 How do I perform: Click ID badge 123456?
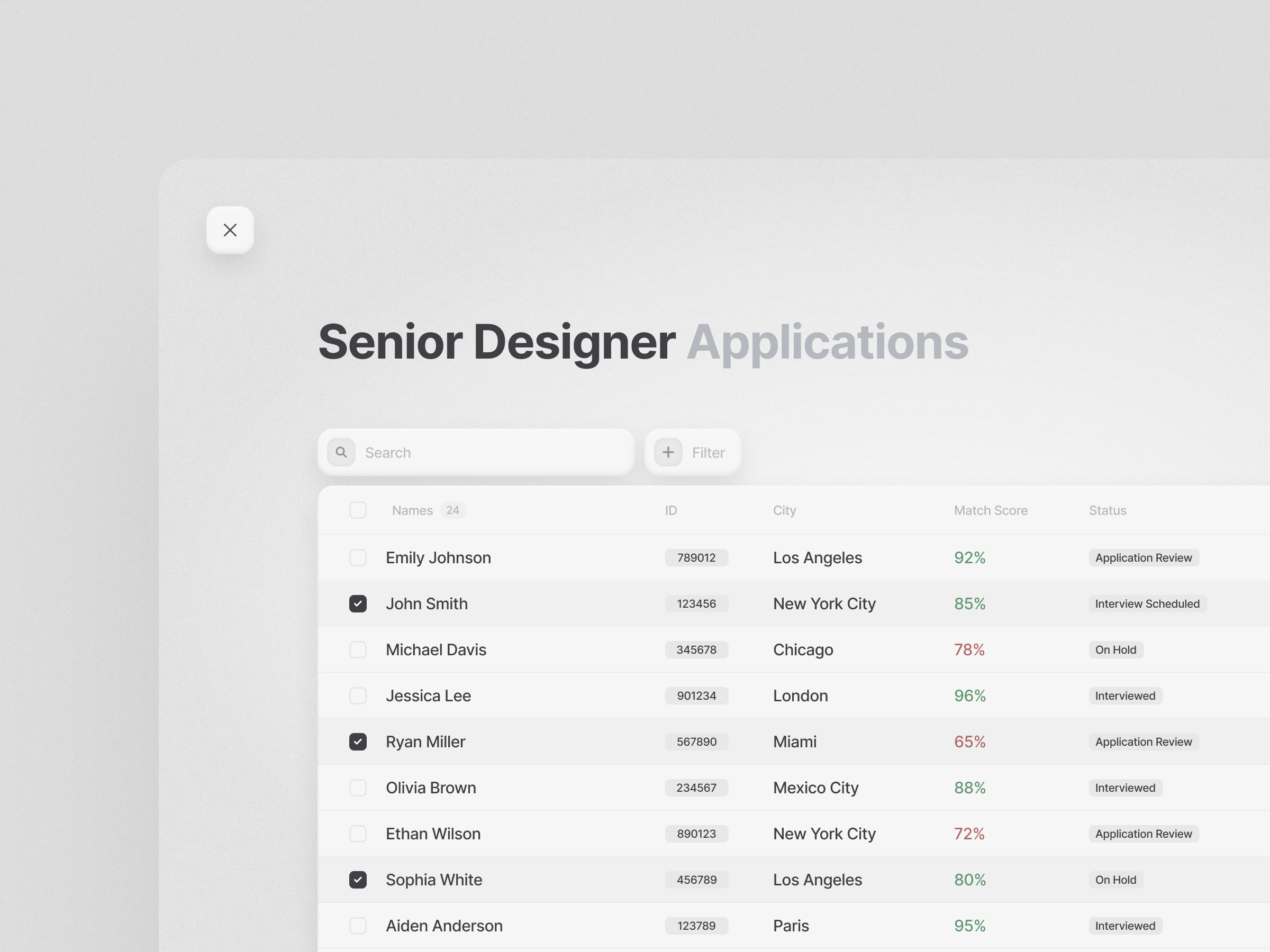point(696,603)
